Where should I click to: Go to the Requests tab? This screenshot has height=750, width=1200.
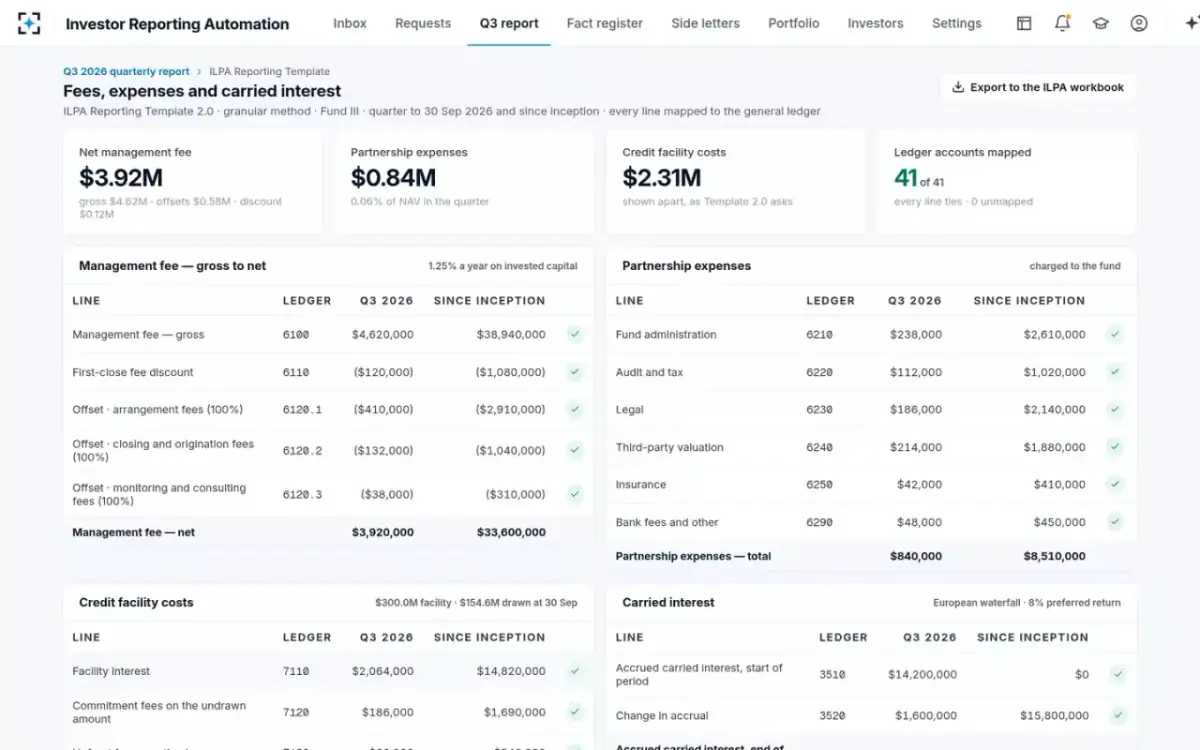pyautogui.click(x=423, y=23)
